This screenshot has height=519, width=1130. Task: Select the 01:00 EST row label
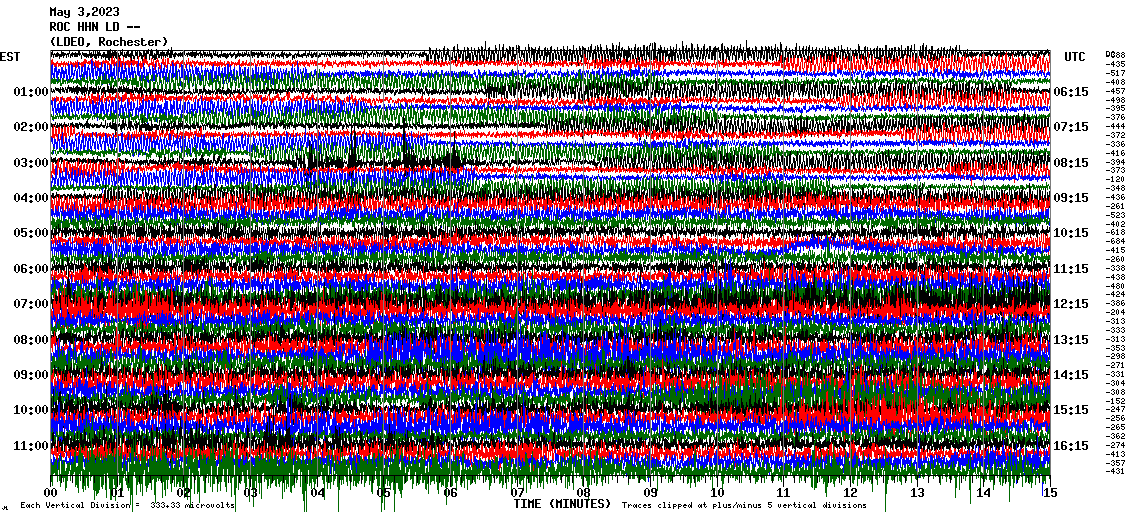pos(32,92)
